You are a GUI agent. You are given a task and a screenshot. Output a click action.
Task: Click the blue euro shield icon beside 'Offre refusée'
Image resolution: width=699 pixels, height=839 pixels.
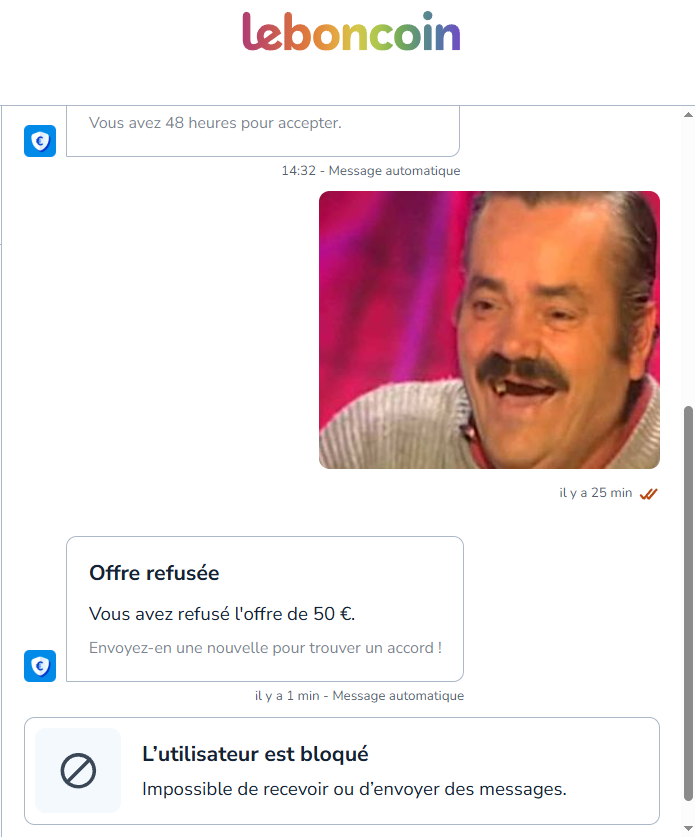click(40, 666)
